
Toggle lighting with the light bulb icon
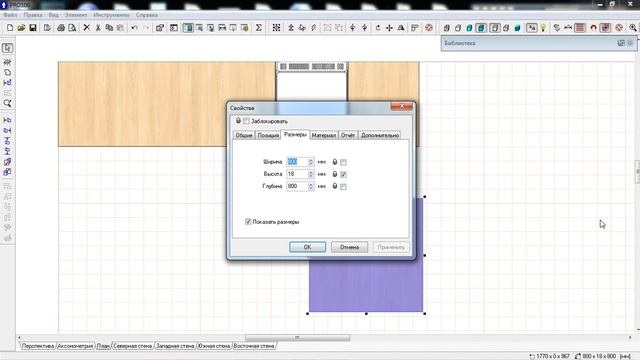click(x=543, y=28)
